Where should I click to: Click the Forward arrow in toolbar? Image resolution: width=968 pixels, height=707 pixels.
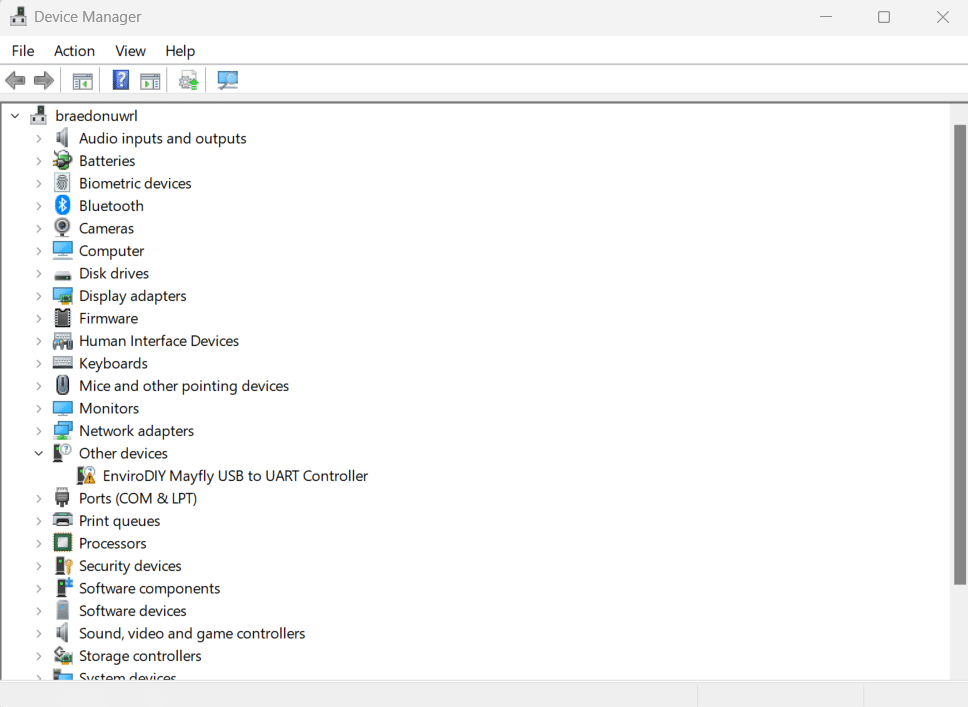[43, 80]
